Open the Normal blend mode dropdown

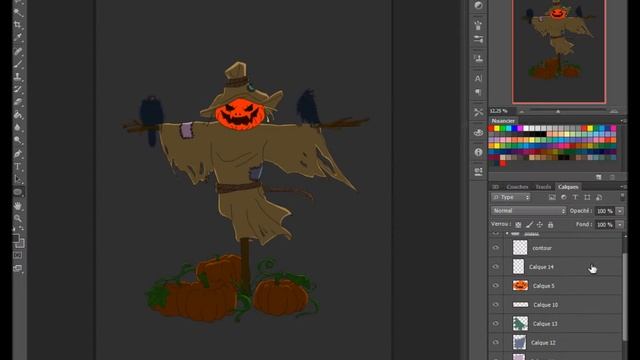(x=528, y=211)
